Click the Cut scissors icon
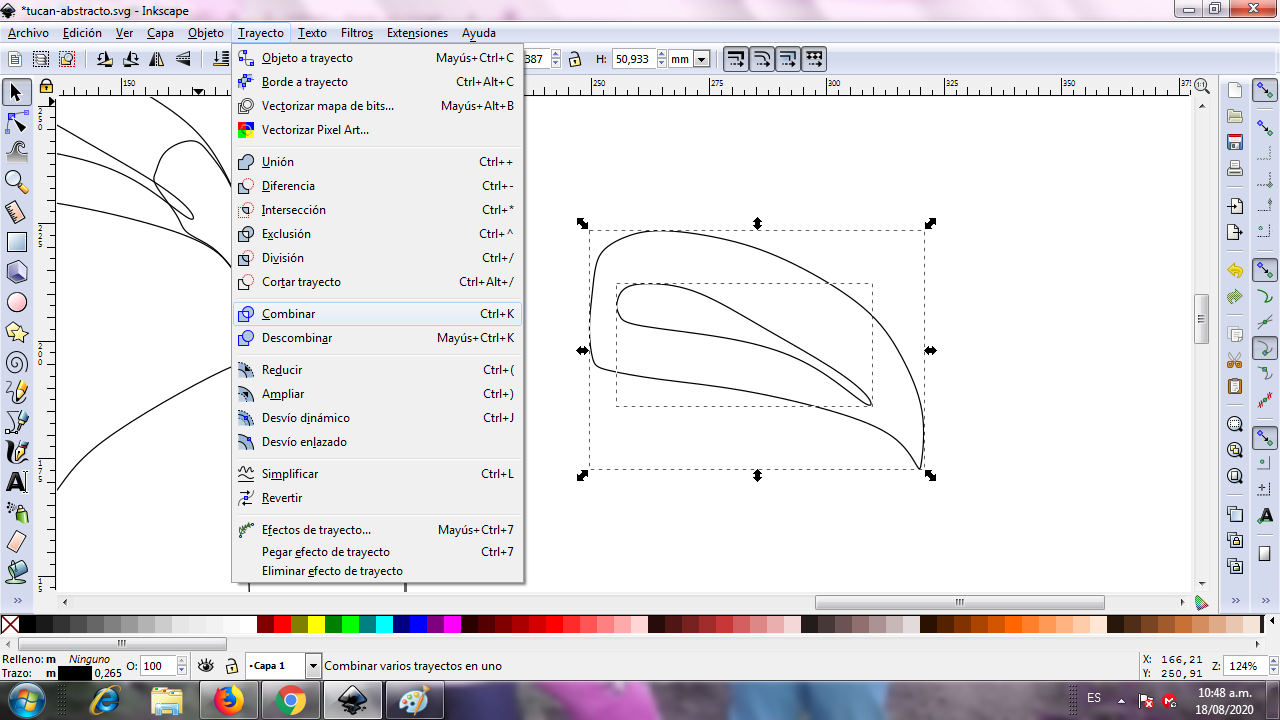Image resolution: width=1280 pixels, height=720 pixels. (x=1235, y=360)
